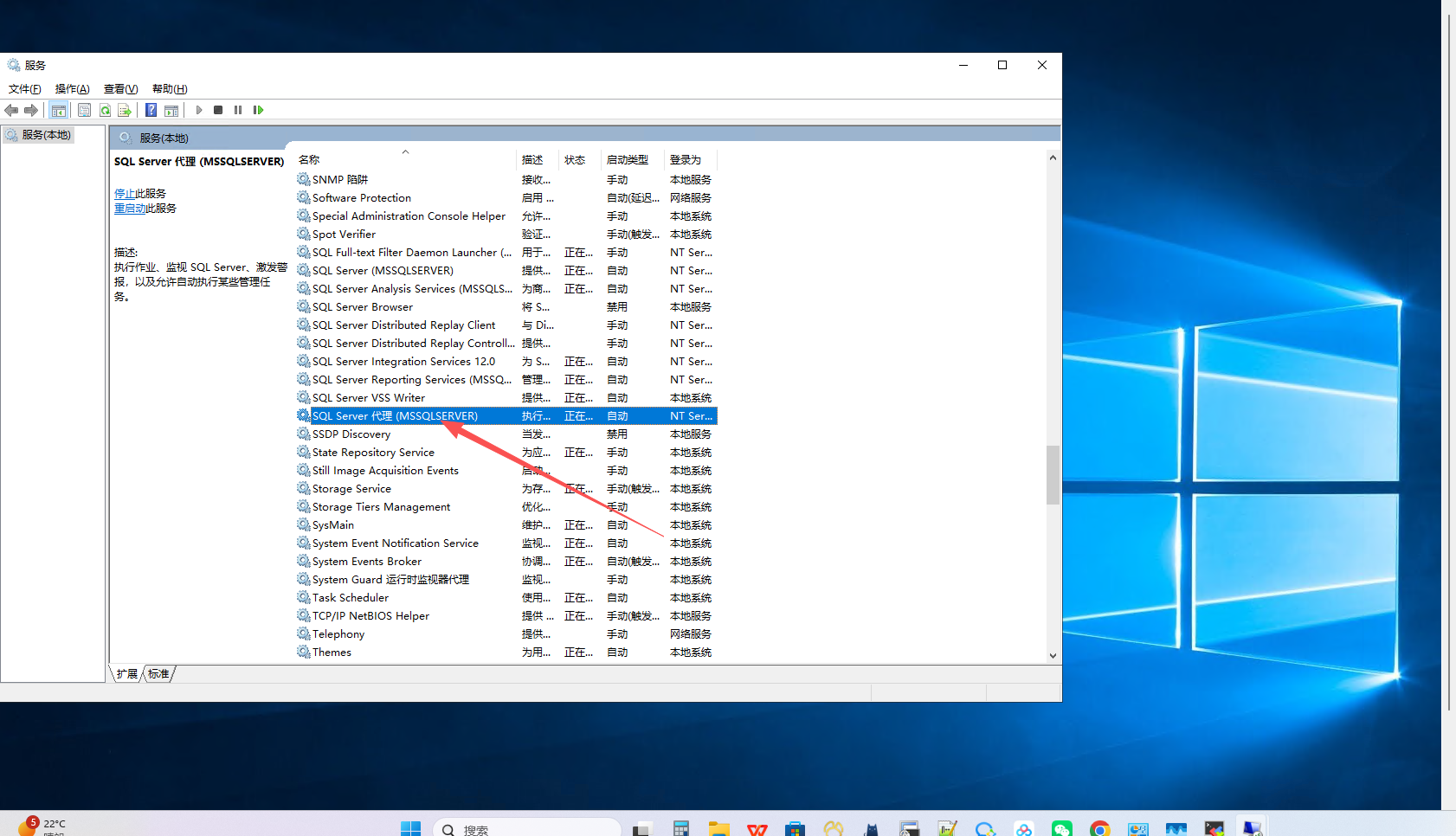Select SQL Server Analysis Services row

(x=506, y=289)
